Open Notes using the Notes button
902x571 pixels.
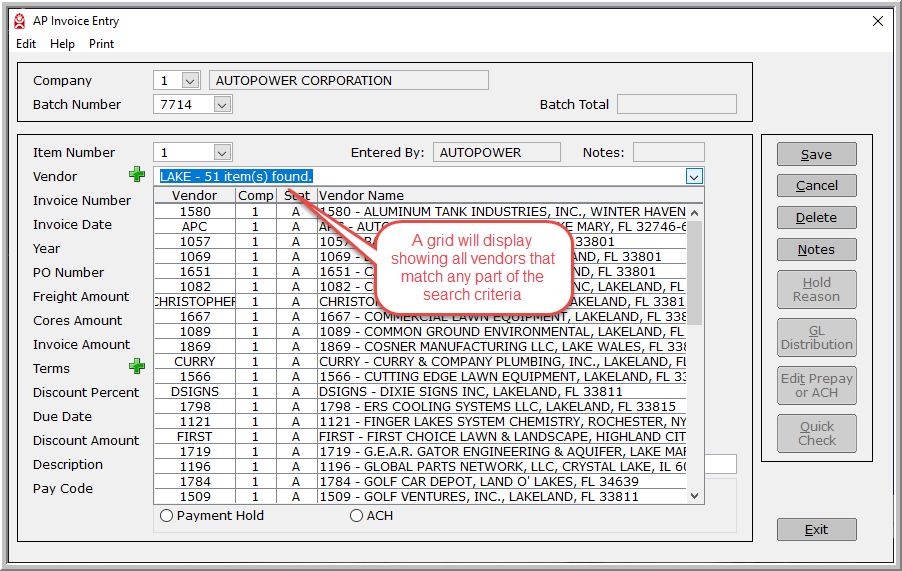(x=816, y=250)
